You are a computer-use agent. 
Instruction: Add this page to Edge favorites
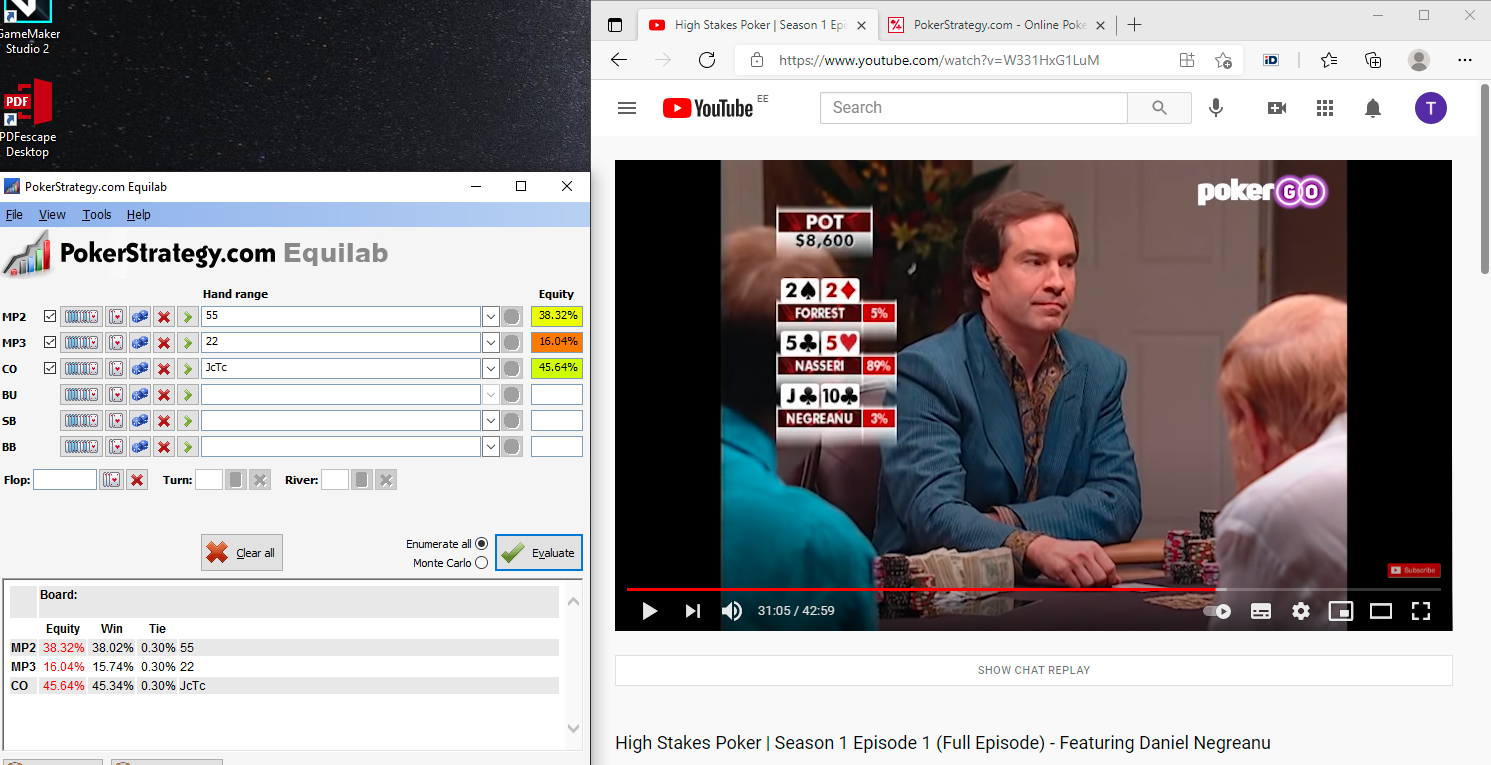(1223, 60)
